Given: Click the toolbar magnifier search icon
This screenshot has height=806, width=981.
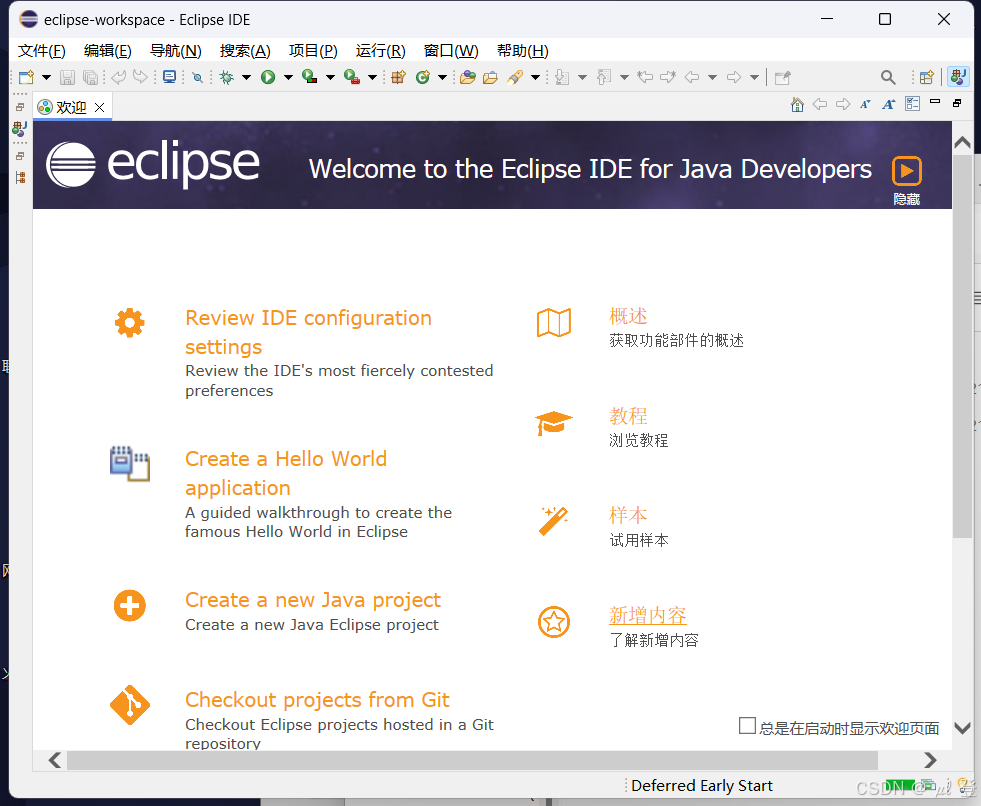Looking at the screenshot, I should (888, 77).
